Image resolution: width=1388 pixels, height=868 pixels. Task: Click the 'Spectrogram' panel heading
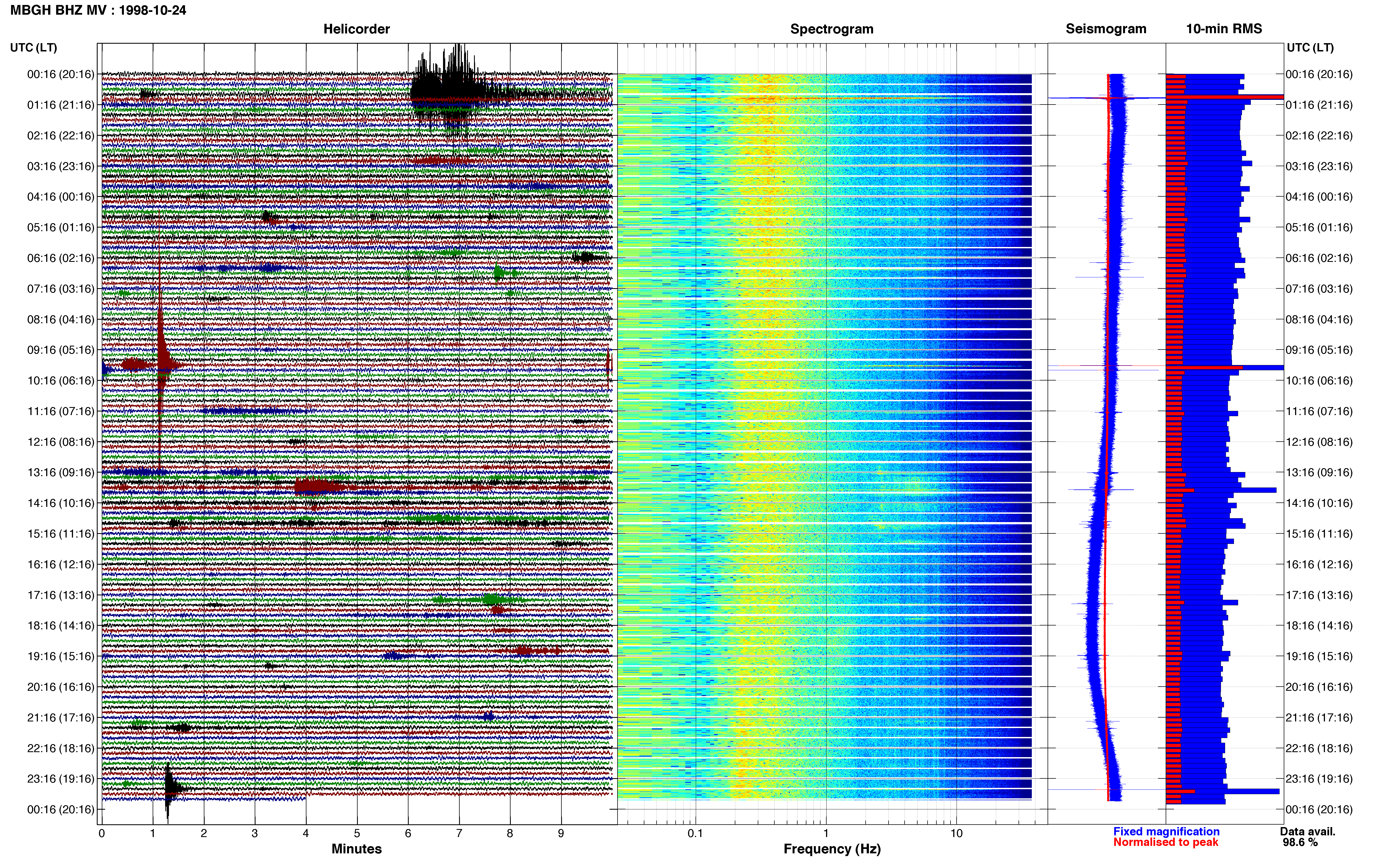coord(832,29)
